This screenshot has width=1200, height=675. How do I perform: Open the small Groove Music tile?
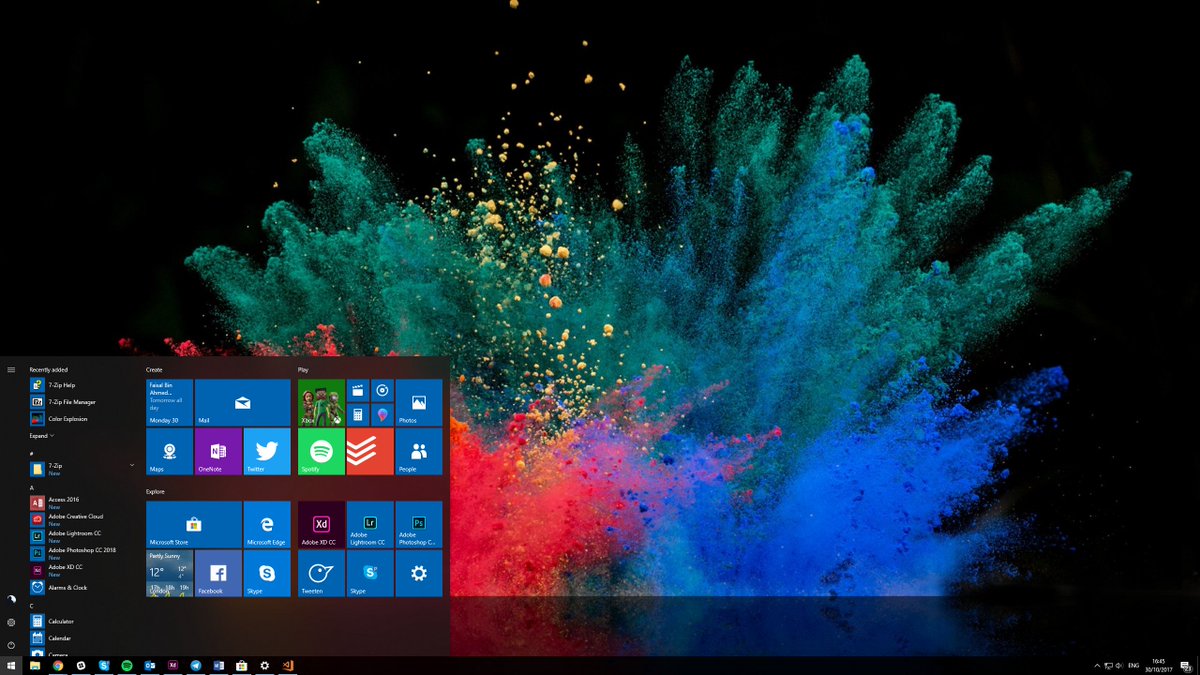[x=382, y=390]
